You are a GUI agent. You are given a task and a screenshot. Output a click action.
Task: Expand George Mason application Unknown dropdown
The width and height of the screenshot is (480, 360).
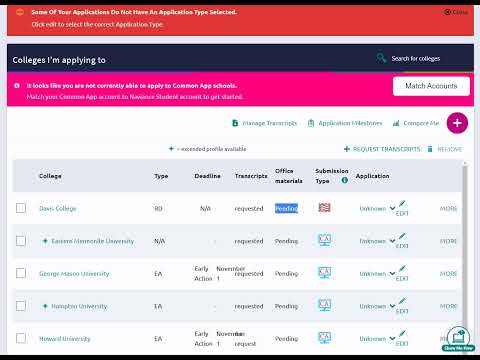pos(377,274)
